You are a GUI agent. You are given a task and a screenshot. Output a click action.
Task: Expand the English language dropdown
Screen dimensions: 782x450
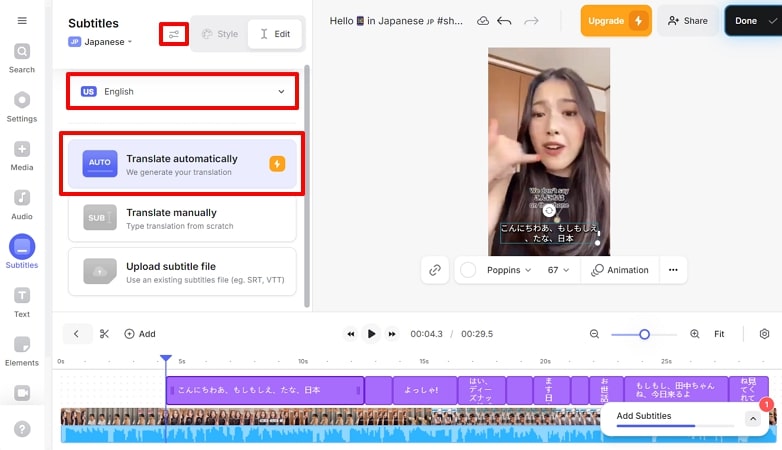(x=182, y=92)
